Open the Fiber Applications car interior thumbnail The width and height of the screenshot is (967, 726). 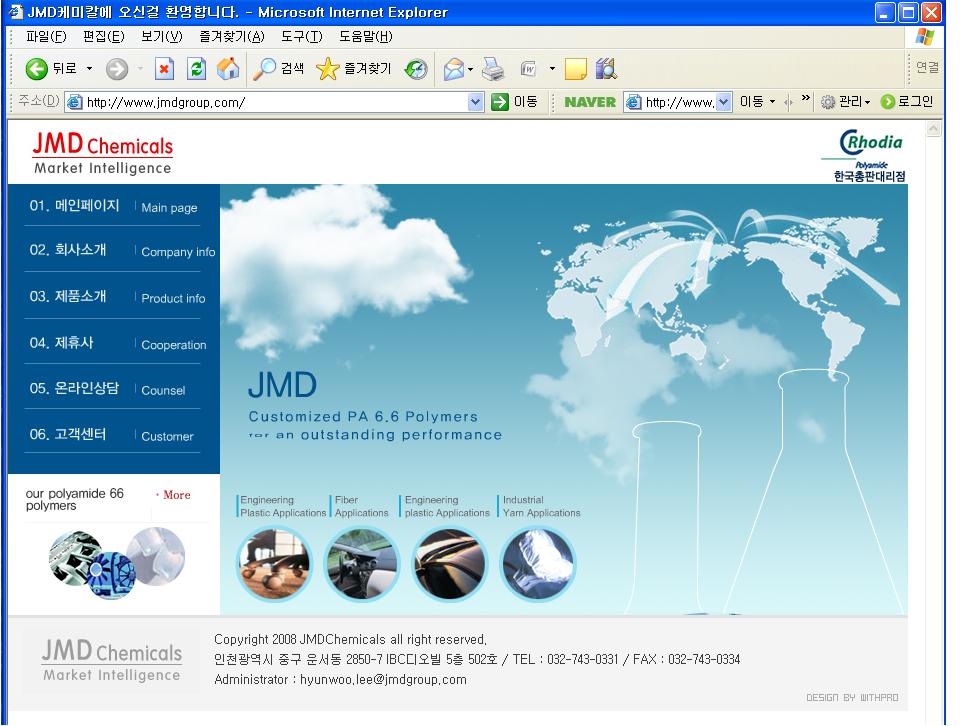(362, 564)
